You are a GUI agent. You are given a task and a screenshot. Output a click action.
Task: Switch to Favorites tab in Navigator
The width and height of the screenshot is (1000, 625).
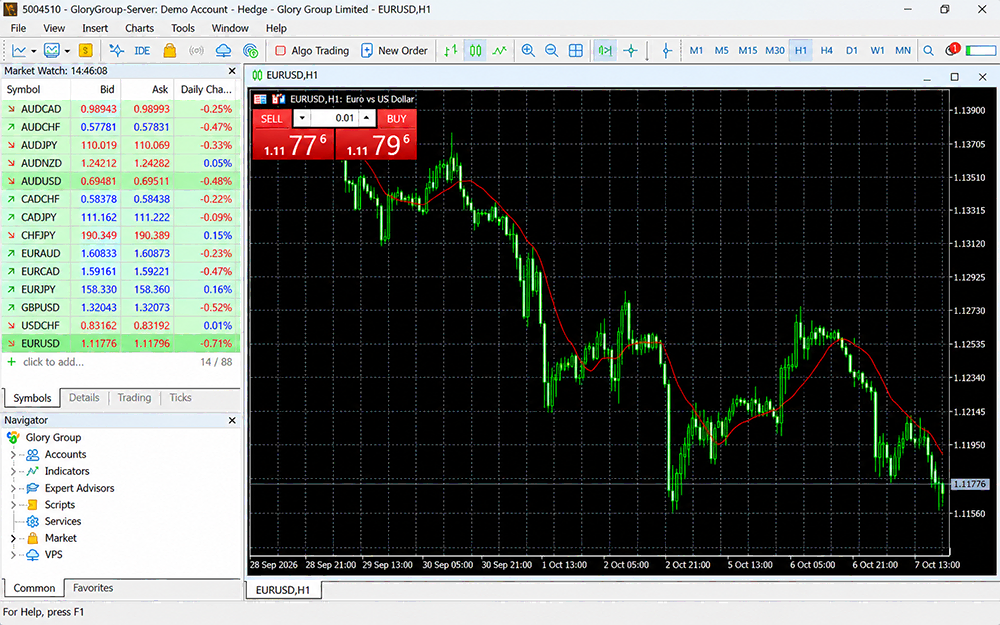tap(93, 588)
